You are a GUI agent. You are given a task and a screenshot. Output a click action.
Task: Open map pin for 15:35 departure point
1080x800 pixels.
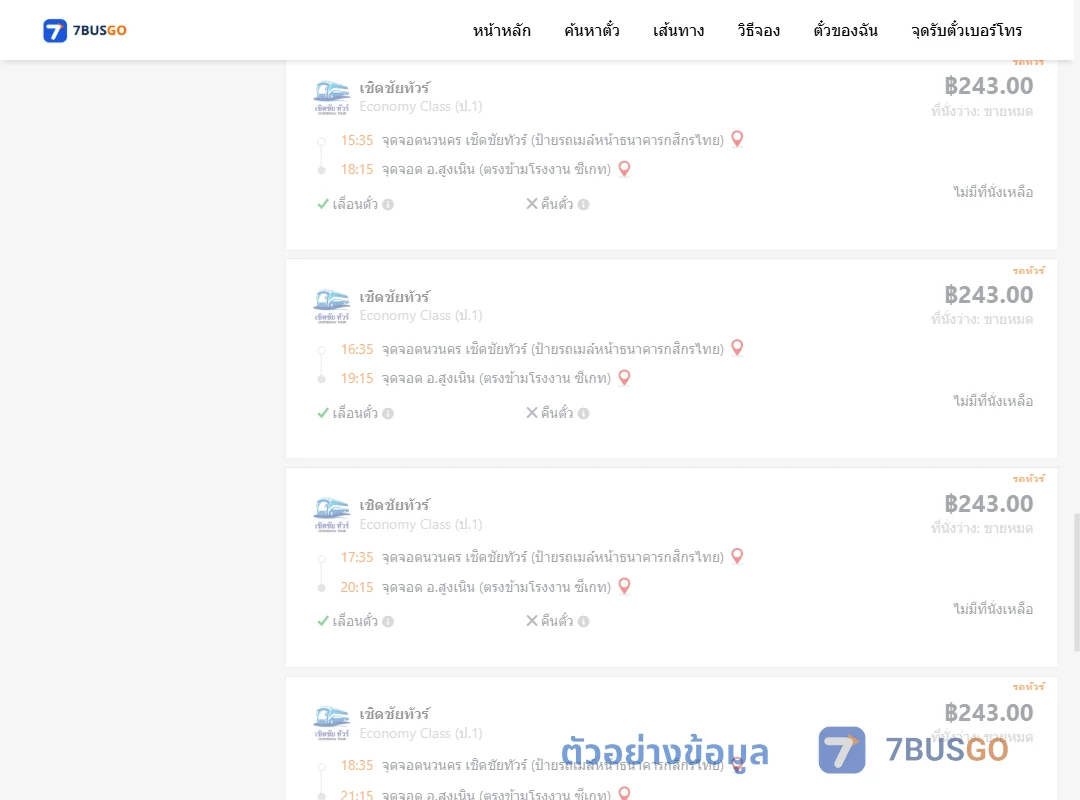(x=737, y=139)
